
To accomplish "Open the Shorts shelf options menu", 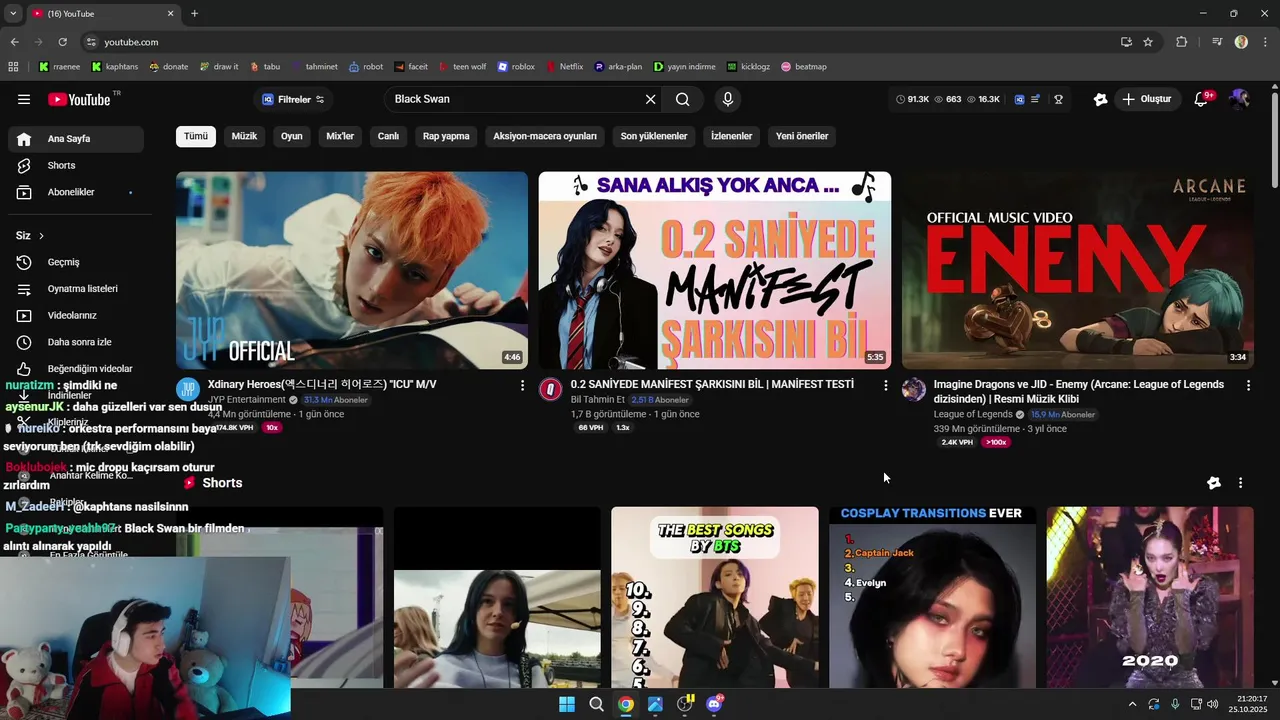I will (1240, 483).
